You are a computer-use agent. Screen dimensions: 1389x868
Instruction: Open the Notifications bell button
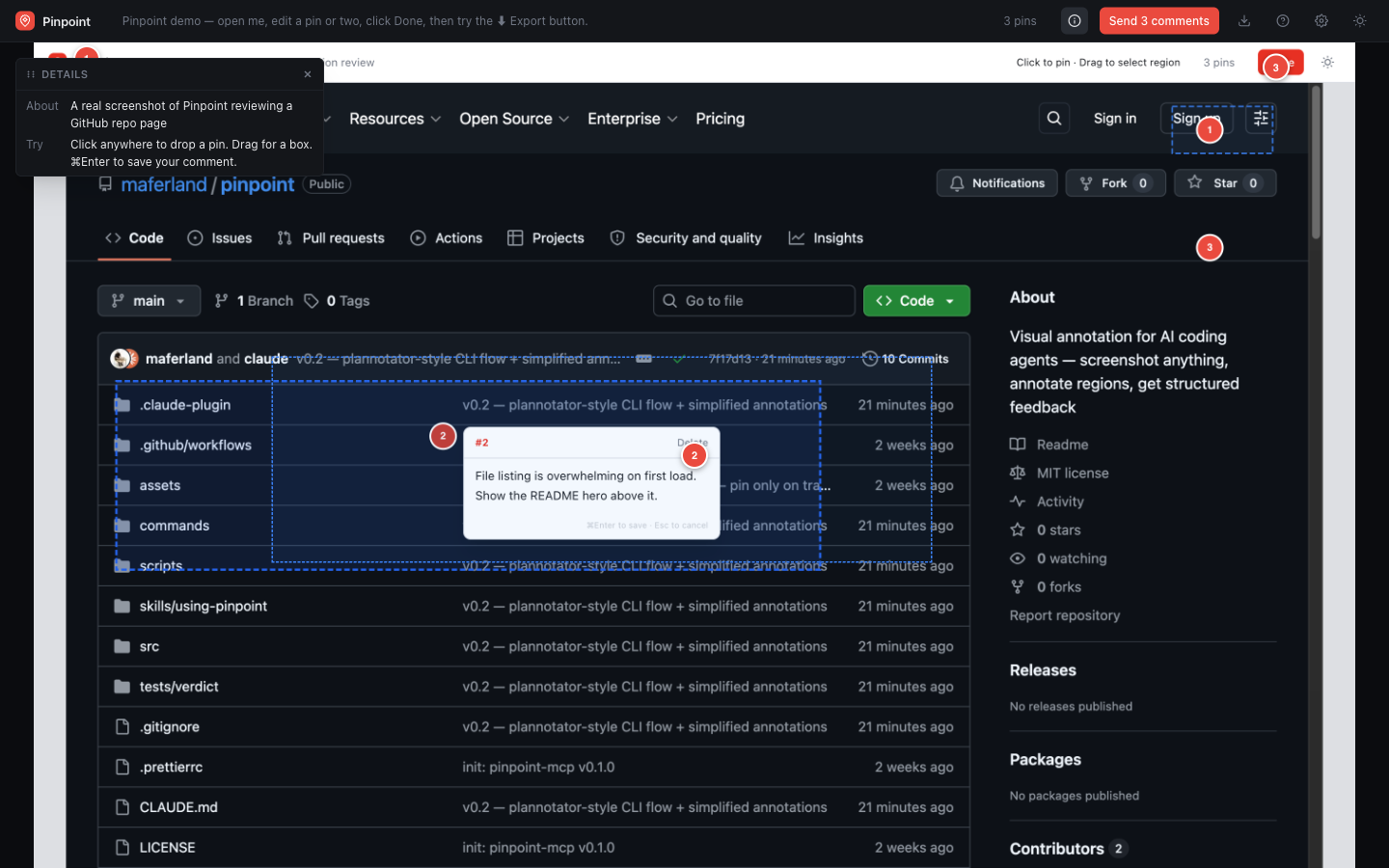996,183
